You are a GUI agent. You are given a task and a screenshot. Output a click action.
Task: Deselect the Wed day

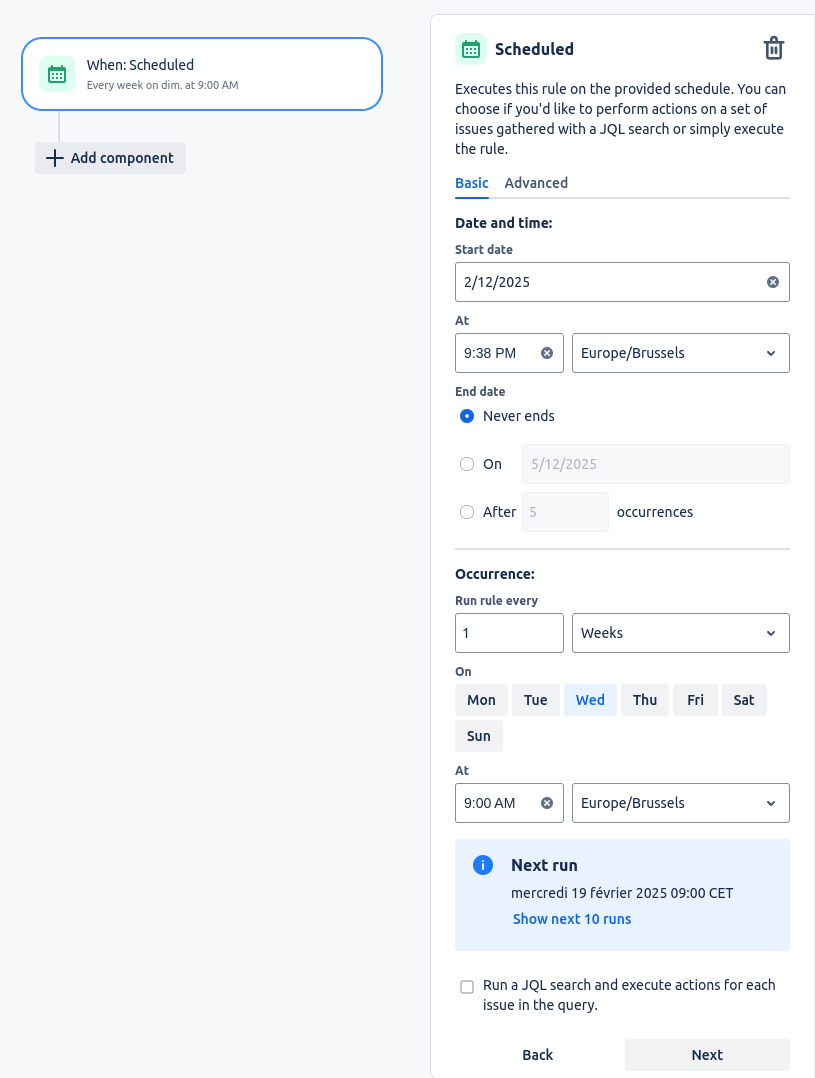[590, 700]
